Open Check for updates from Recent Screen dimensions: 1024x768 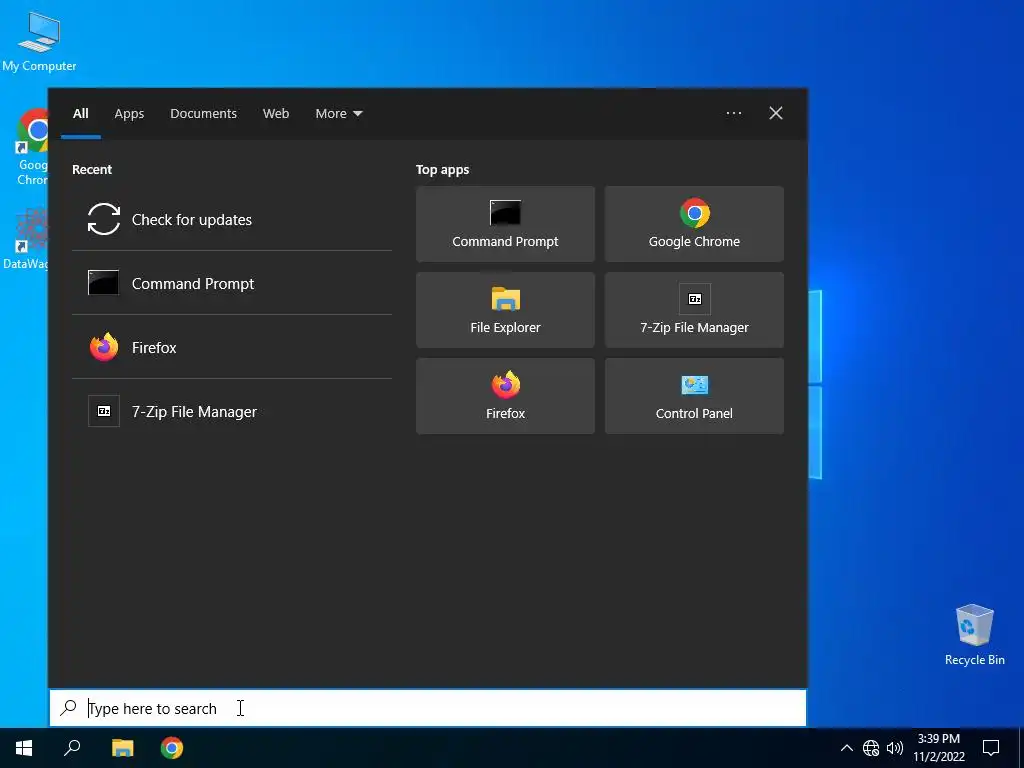[x=232, y=219]
